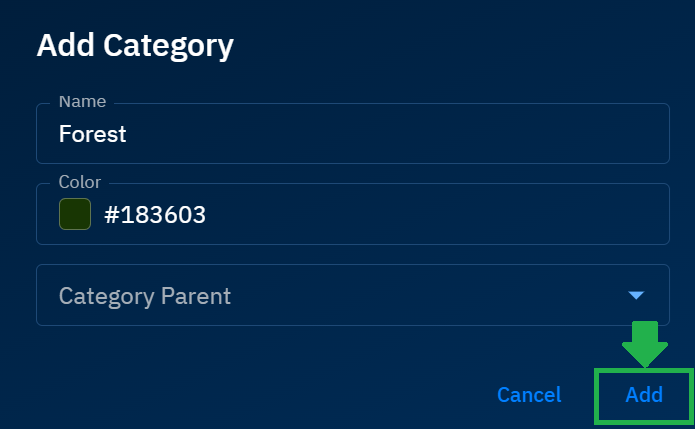695x429 pixels.
Task: Open color picker via the swatch square
Action: (x=75, y=214)
